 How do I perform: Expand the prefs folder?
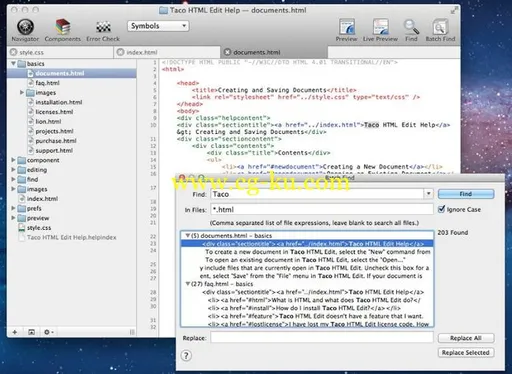tap(13, 208)
